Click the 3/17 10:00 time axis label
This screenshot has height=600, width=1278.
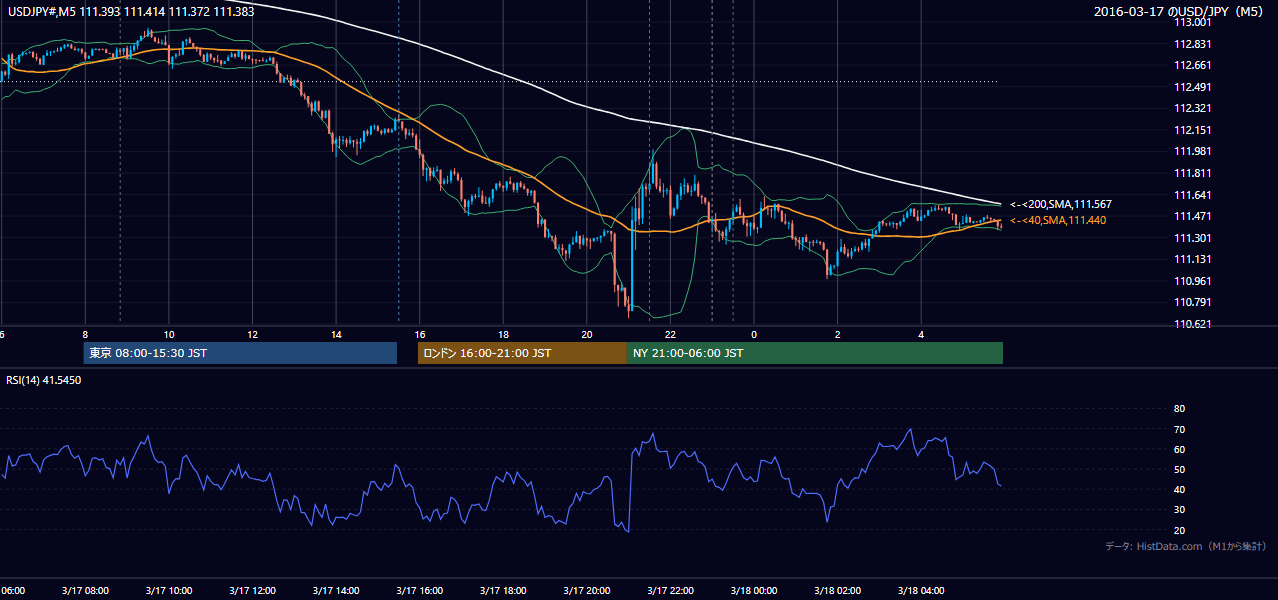(x=168, y=590)
